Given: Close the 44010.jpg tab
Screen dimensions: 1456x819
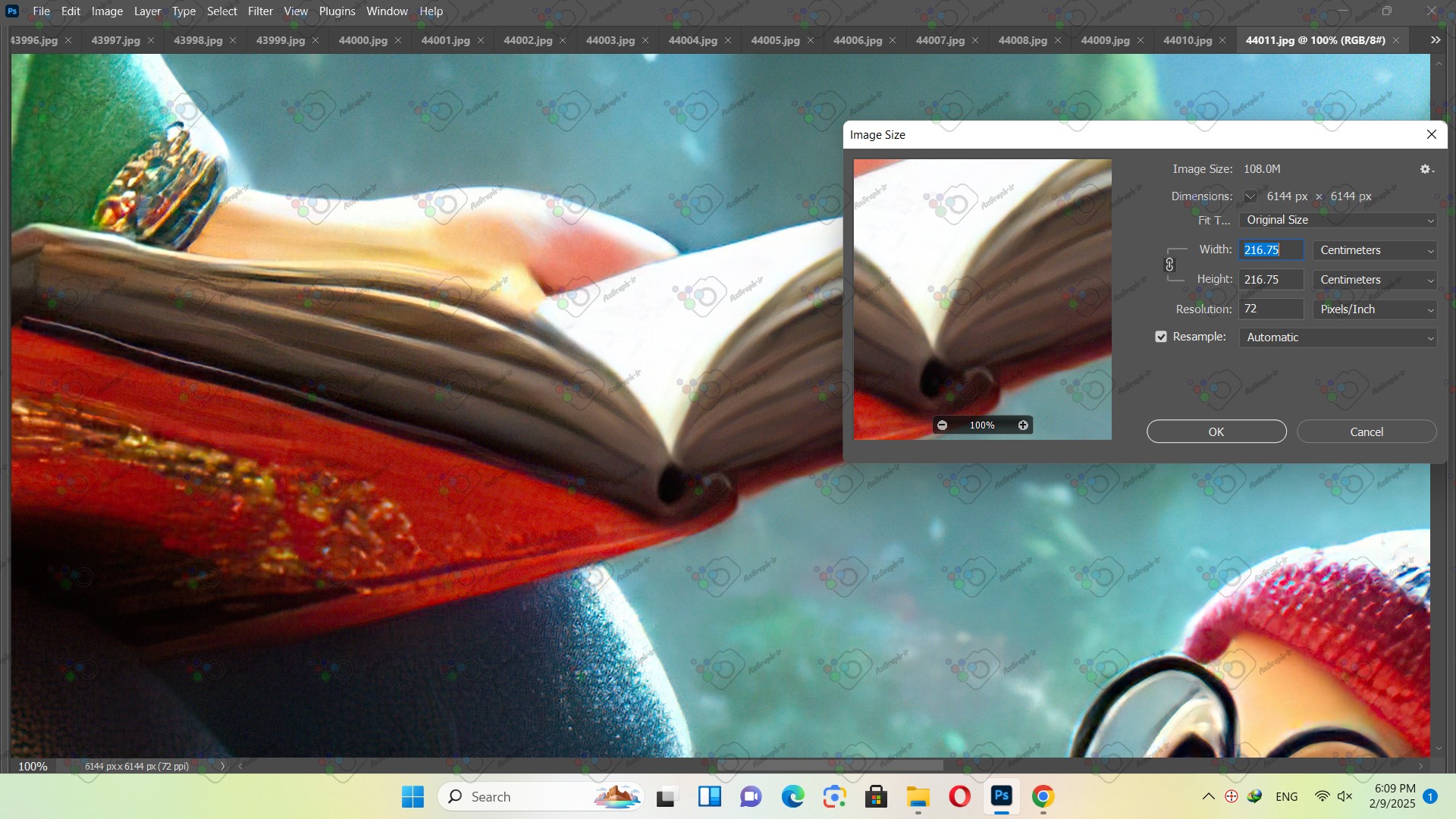Looking at the screenshot, I should [1222, 40].
